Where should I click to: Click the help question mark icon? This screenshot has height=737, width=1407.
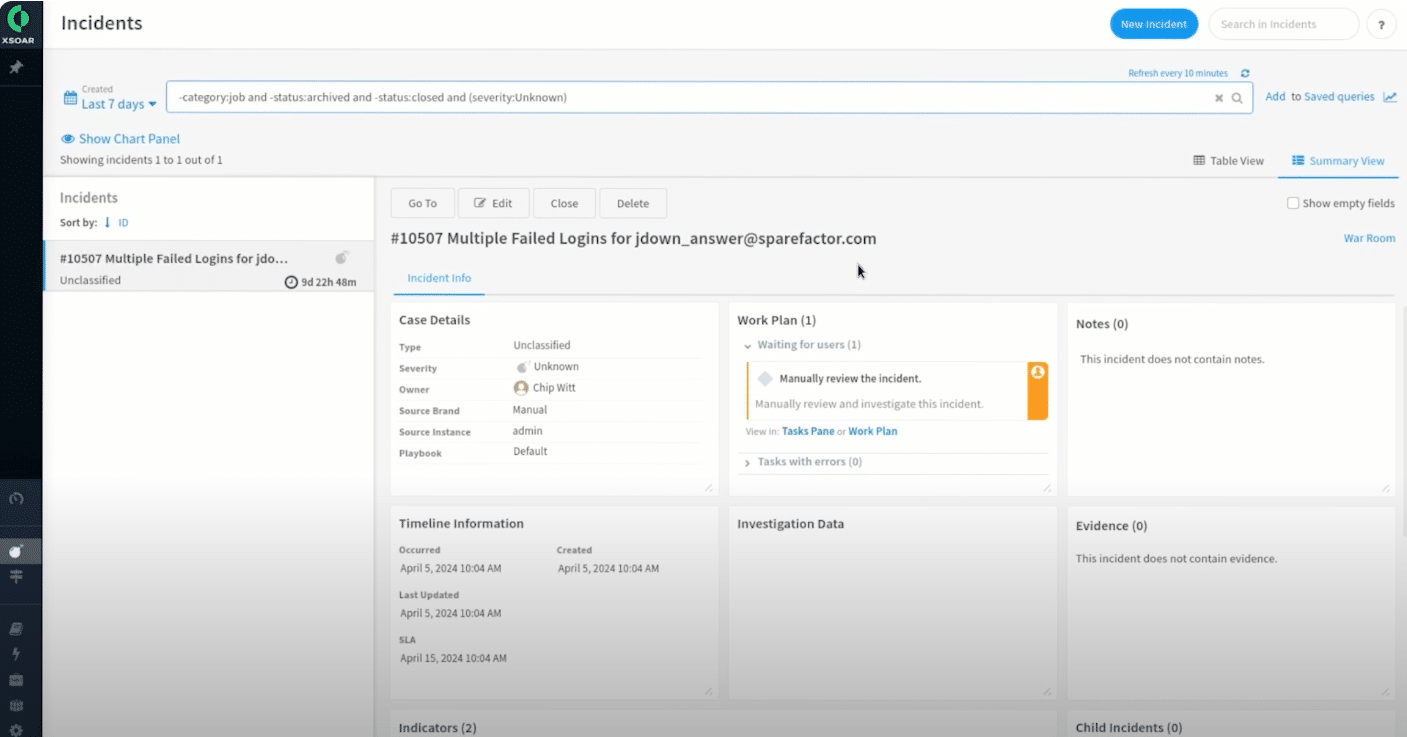pyautogui.click(x=1381, y=25)
